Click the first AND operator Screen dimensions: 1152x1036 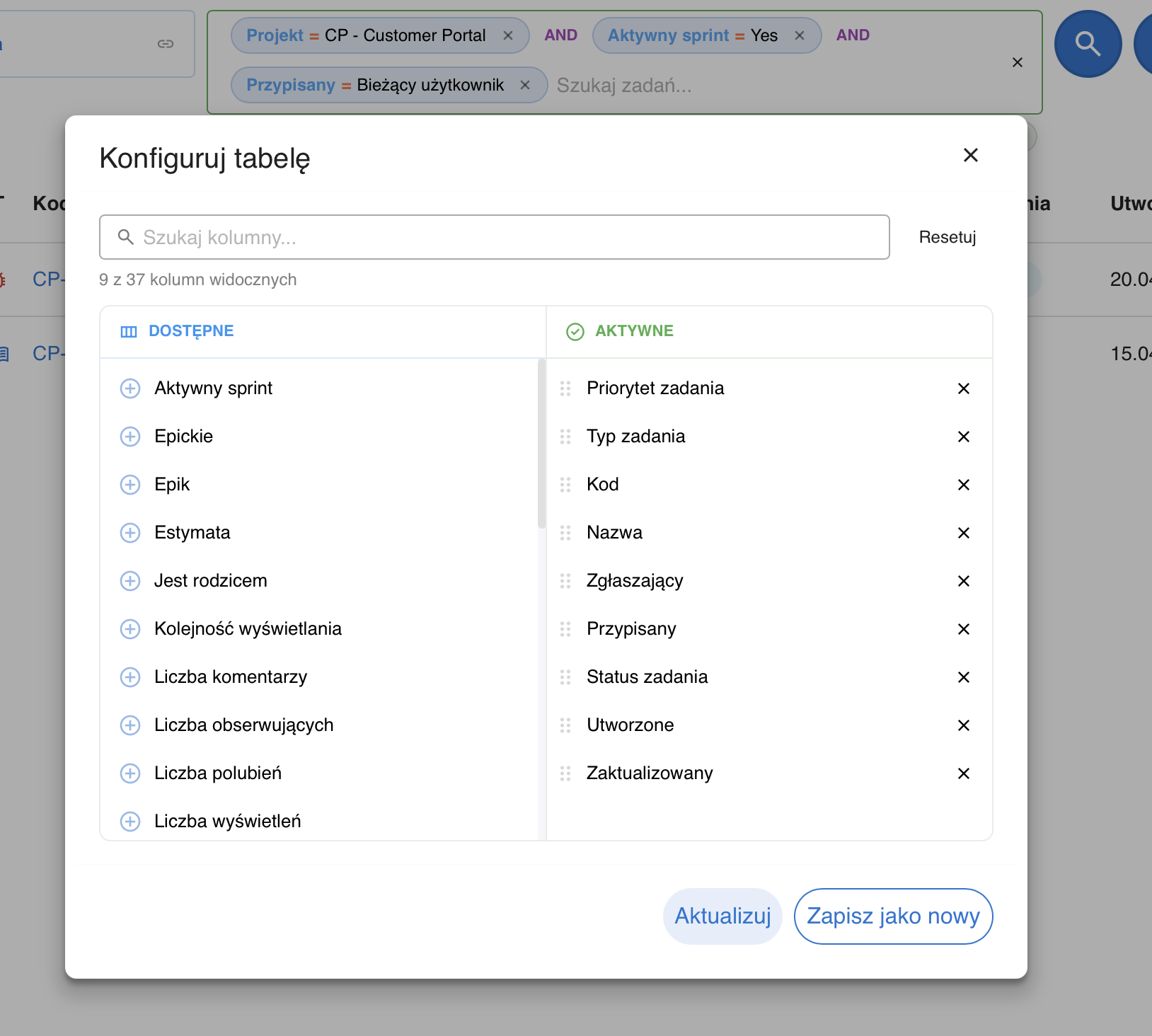coord(561,35)
